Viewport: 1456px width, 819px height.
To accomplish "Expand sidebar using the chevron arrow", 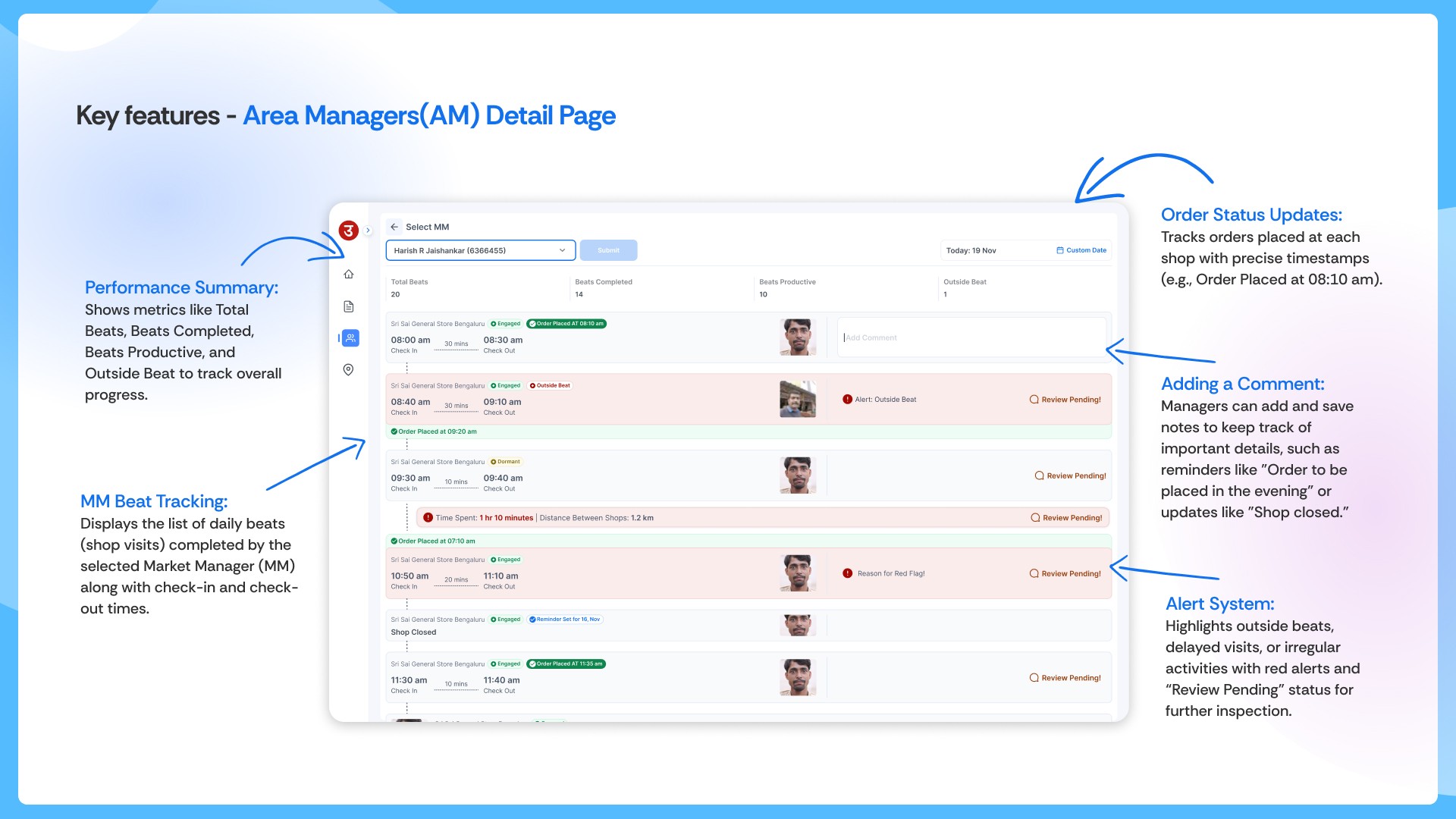I will [368, 231].
